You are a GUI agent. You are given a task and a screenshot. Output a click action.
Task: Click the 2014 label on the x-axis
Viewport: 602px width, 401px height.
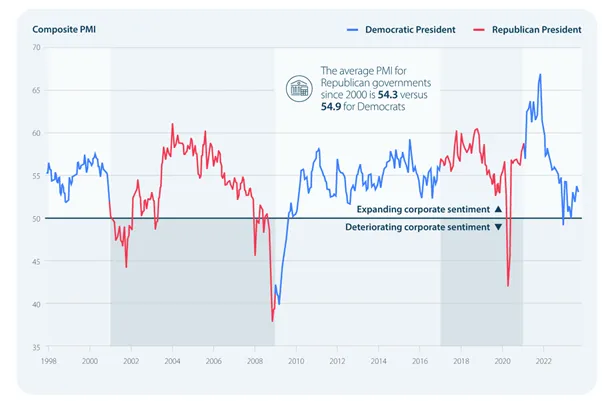(x=379, y=361)
